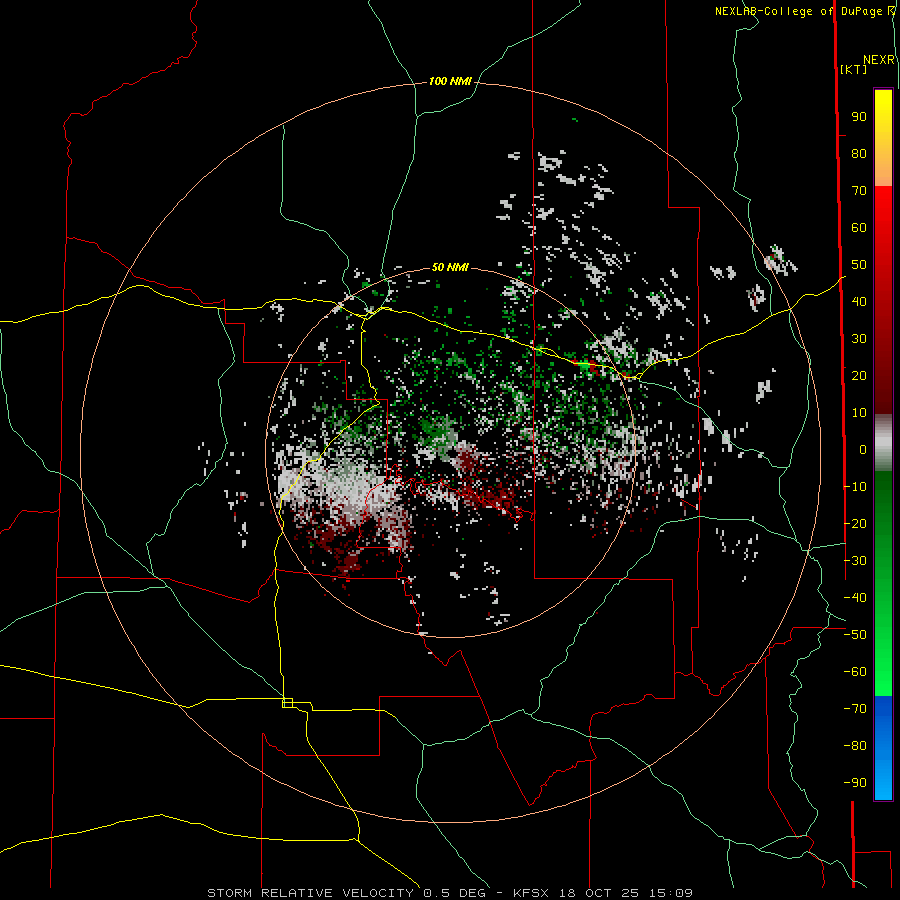Screen dimensions: 900x900
Task: Click the 0.5 DEG elevation text in caption
Action: tap(454, 893)
